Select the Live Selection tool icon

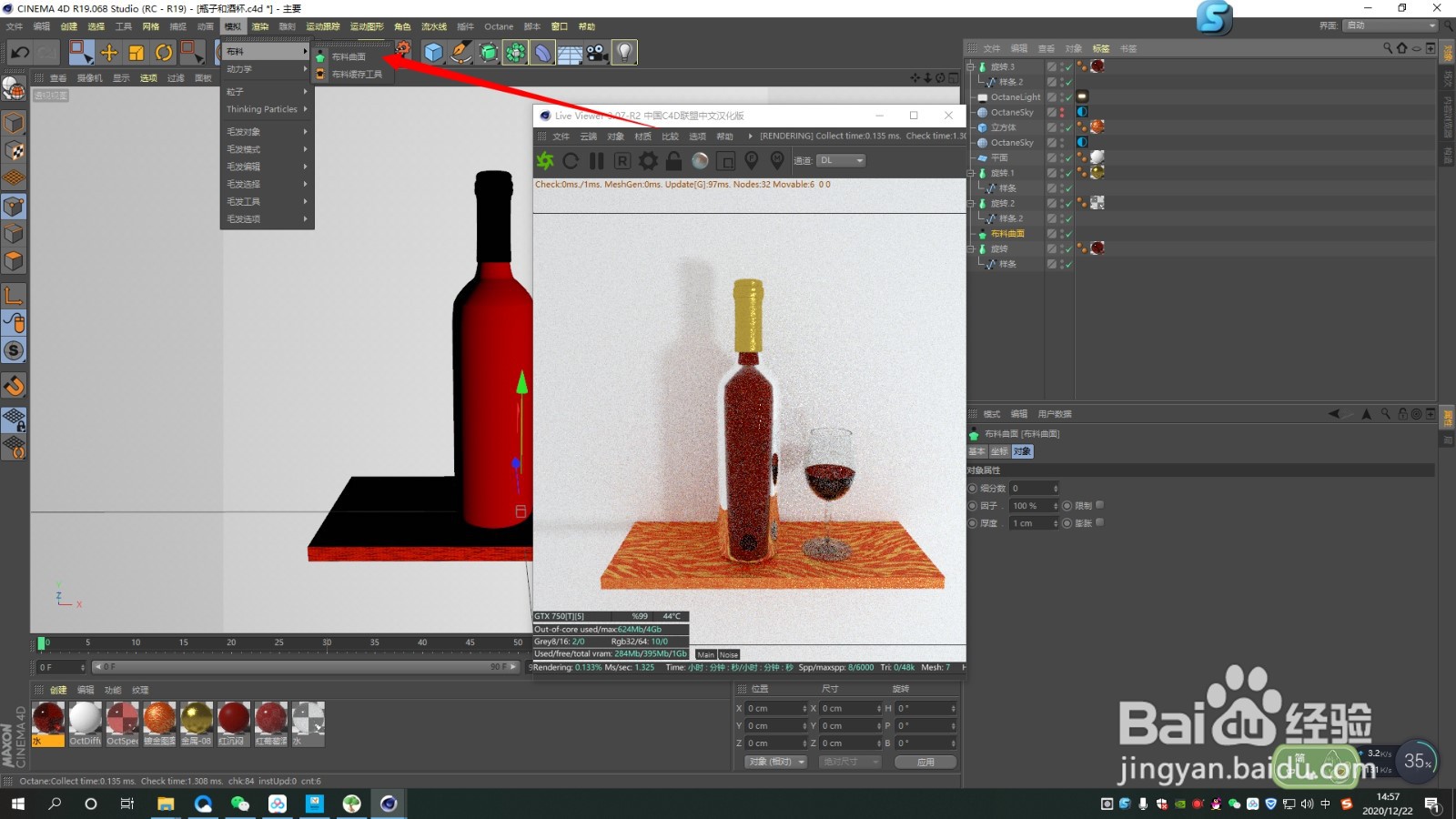click(81, 53)
